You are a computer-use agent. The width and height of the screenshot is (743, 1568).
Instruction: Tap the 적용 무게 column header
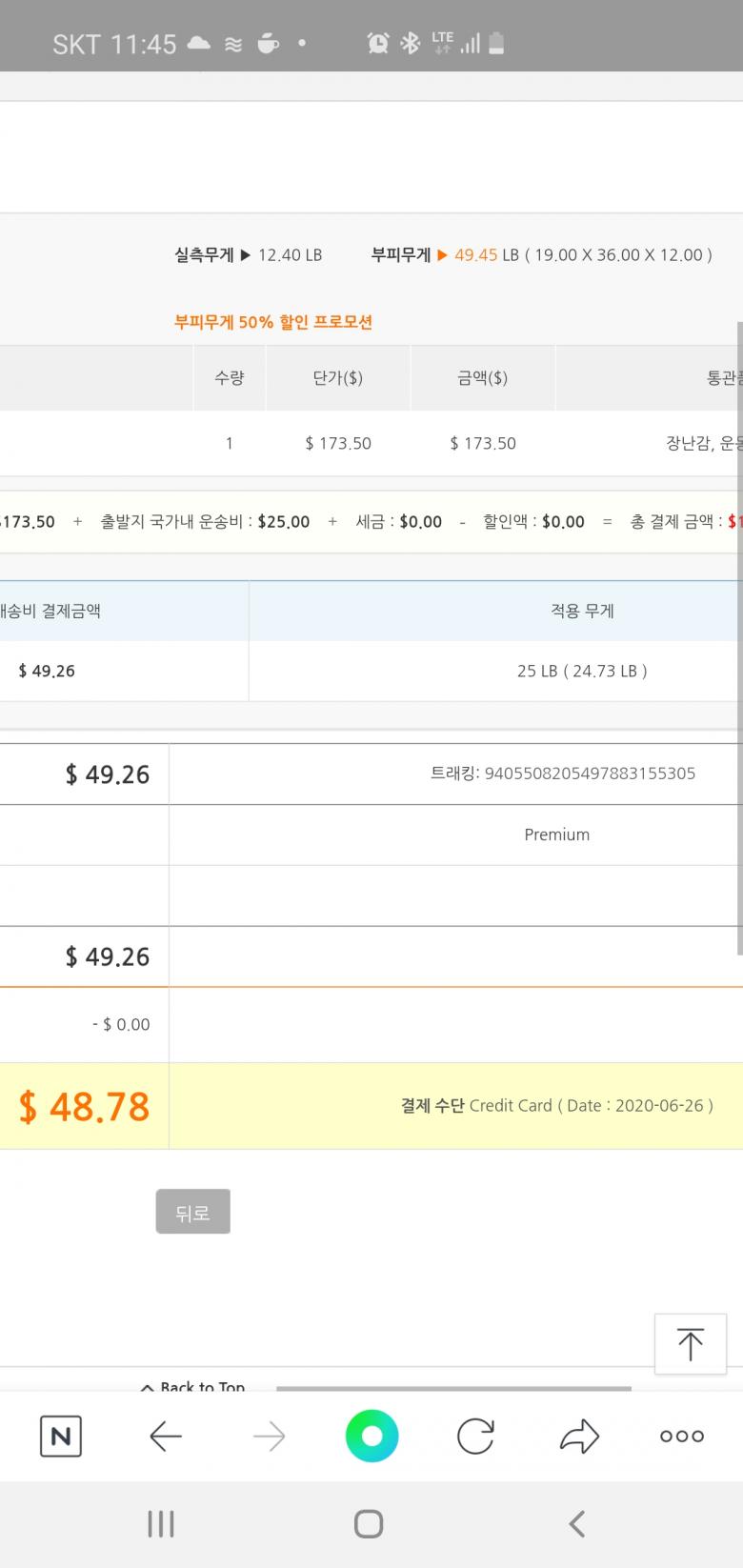click(x=582, y=611)
